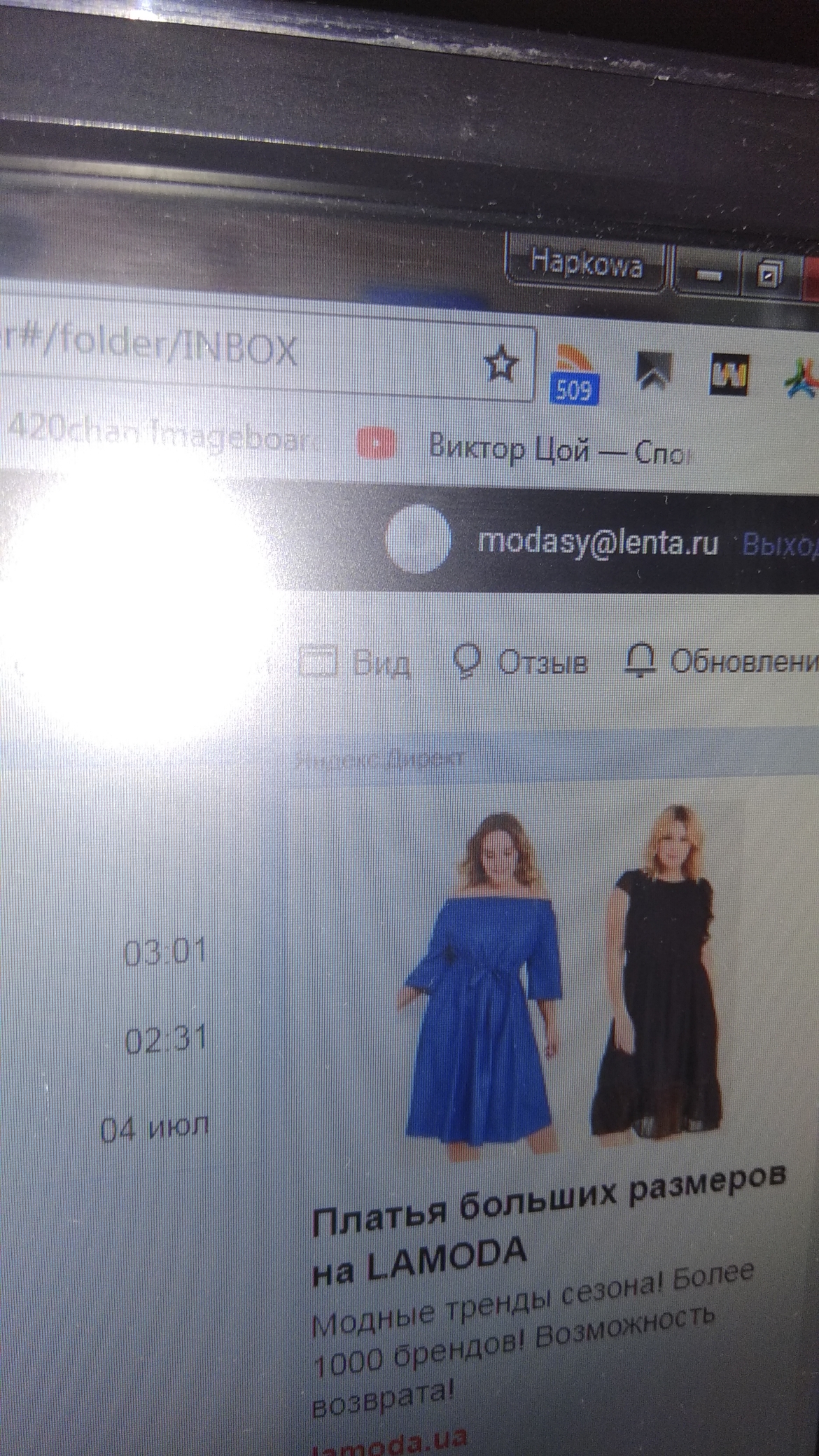Screen dimensions: 819x1456
Task: Click the Выход logout link
Action: [x=780, y=545]
